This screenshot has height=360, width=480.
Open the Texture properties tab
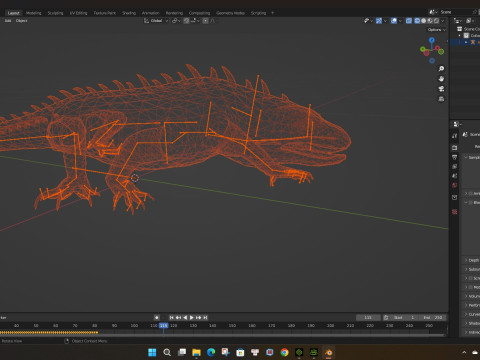point(455,212)
